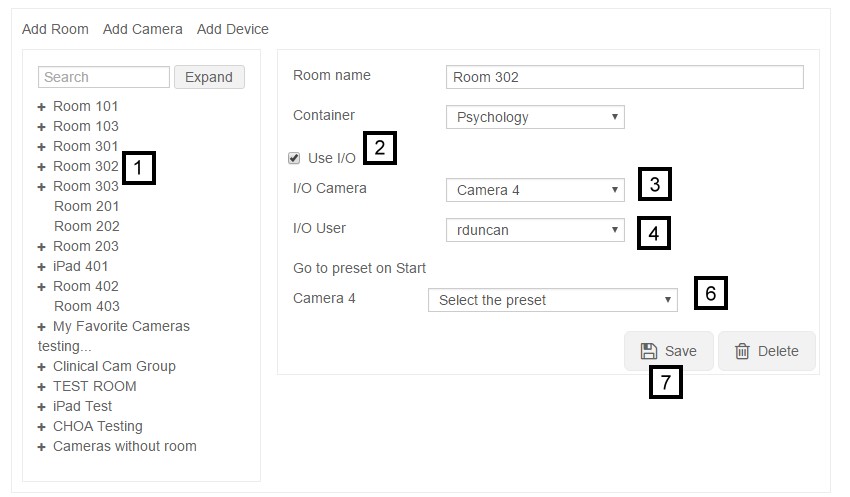Viewport: 850px width, 497px height.
Task: Expand Room 101 with plus icon
Action: point(41,107)
